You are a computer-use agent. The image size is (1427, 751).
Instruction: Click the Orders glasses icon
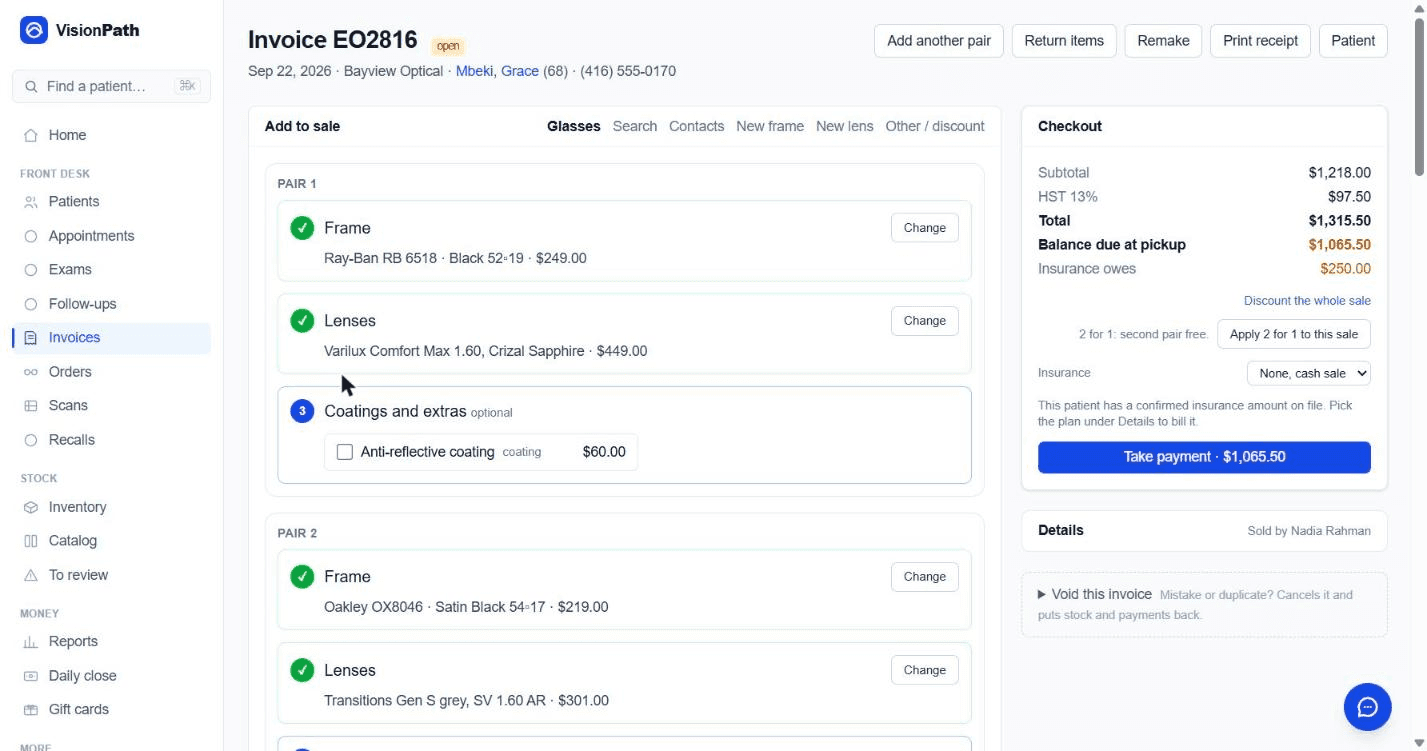(x=31, y=372)
